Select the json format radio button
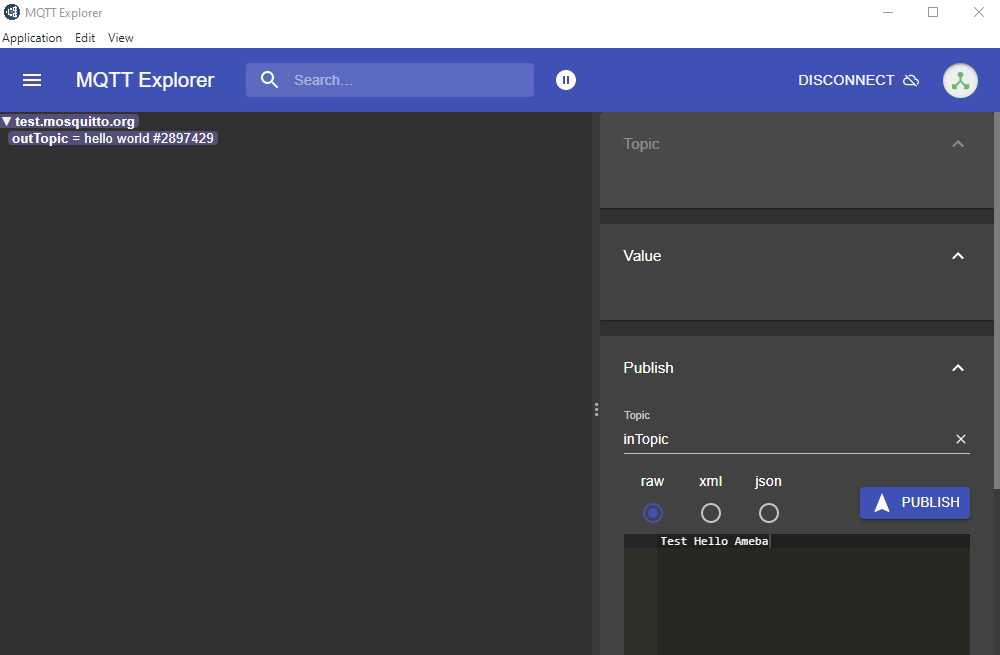 (x=769, y=513)
